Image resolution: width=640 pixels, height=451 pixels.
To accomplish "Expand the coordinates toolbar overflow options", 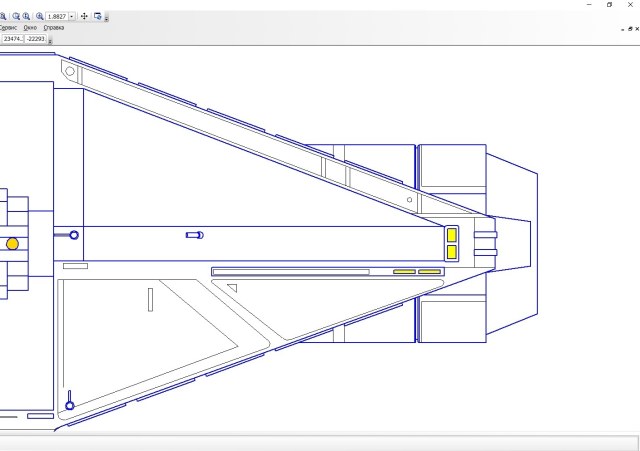I will point(49,41).
